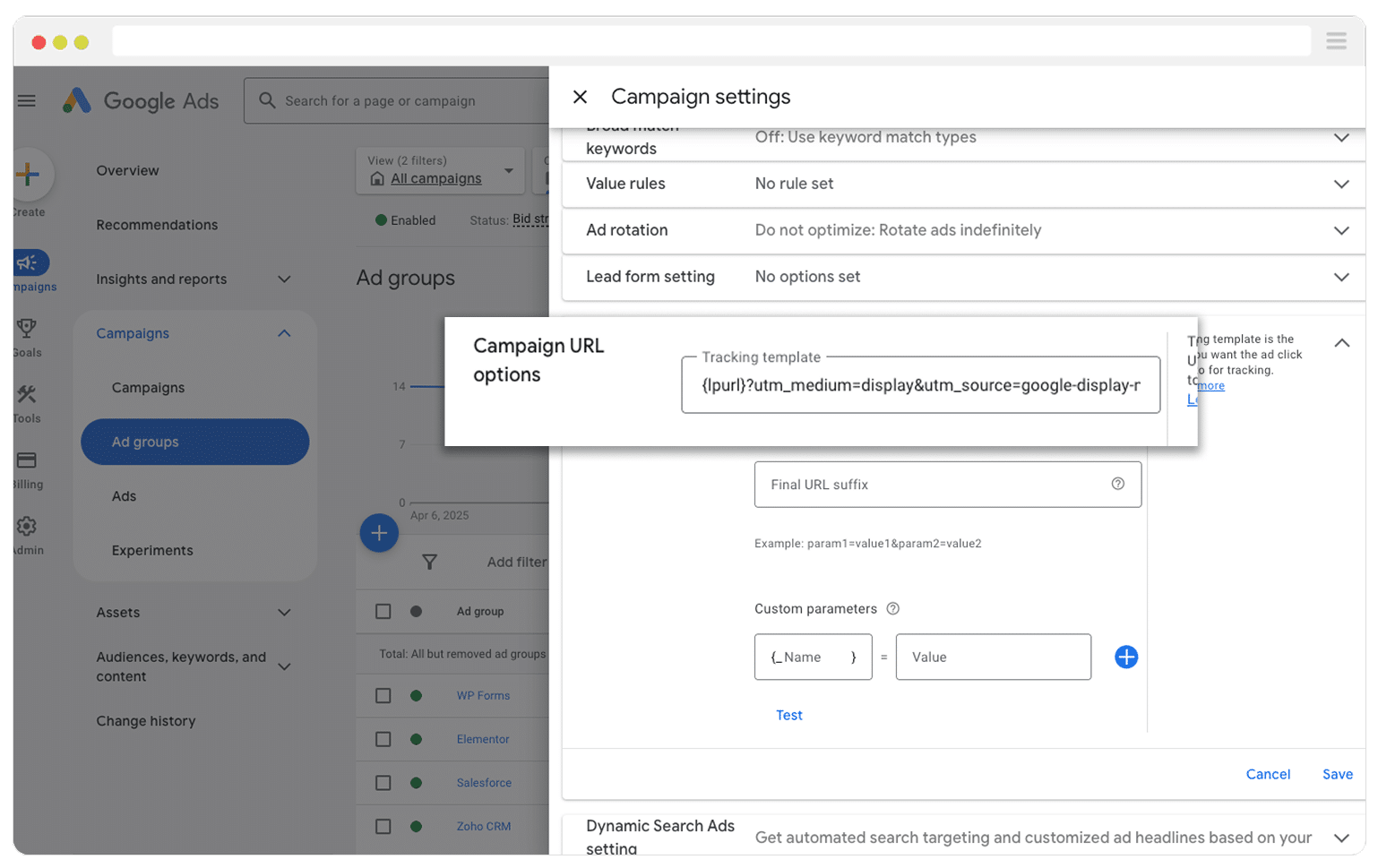
Task: Open the Elementor ad group link
Action: click(x=483, y=739)
